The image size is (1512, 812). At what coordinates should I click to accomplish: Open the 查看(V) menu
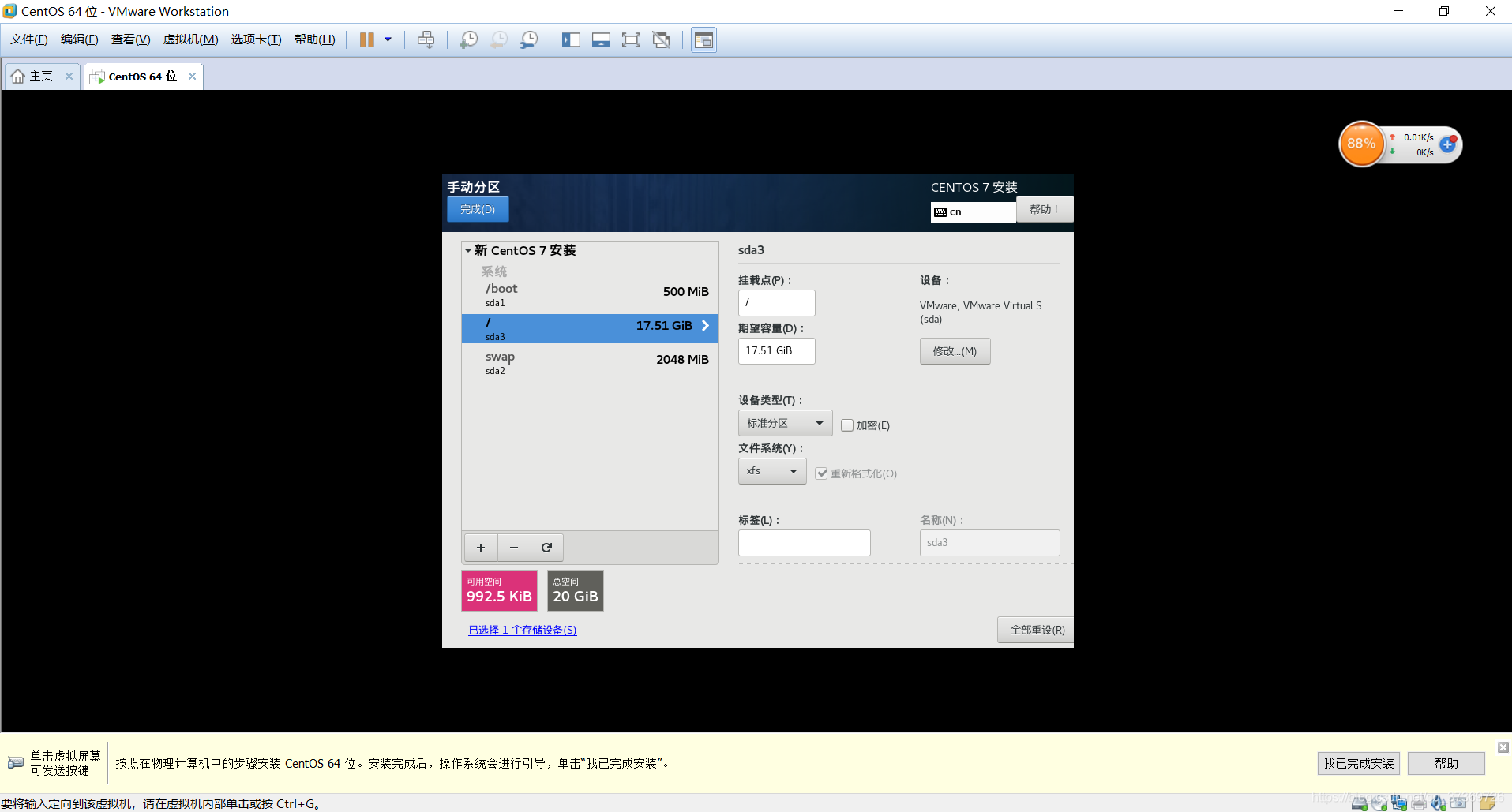(x=130, y=39)
